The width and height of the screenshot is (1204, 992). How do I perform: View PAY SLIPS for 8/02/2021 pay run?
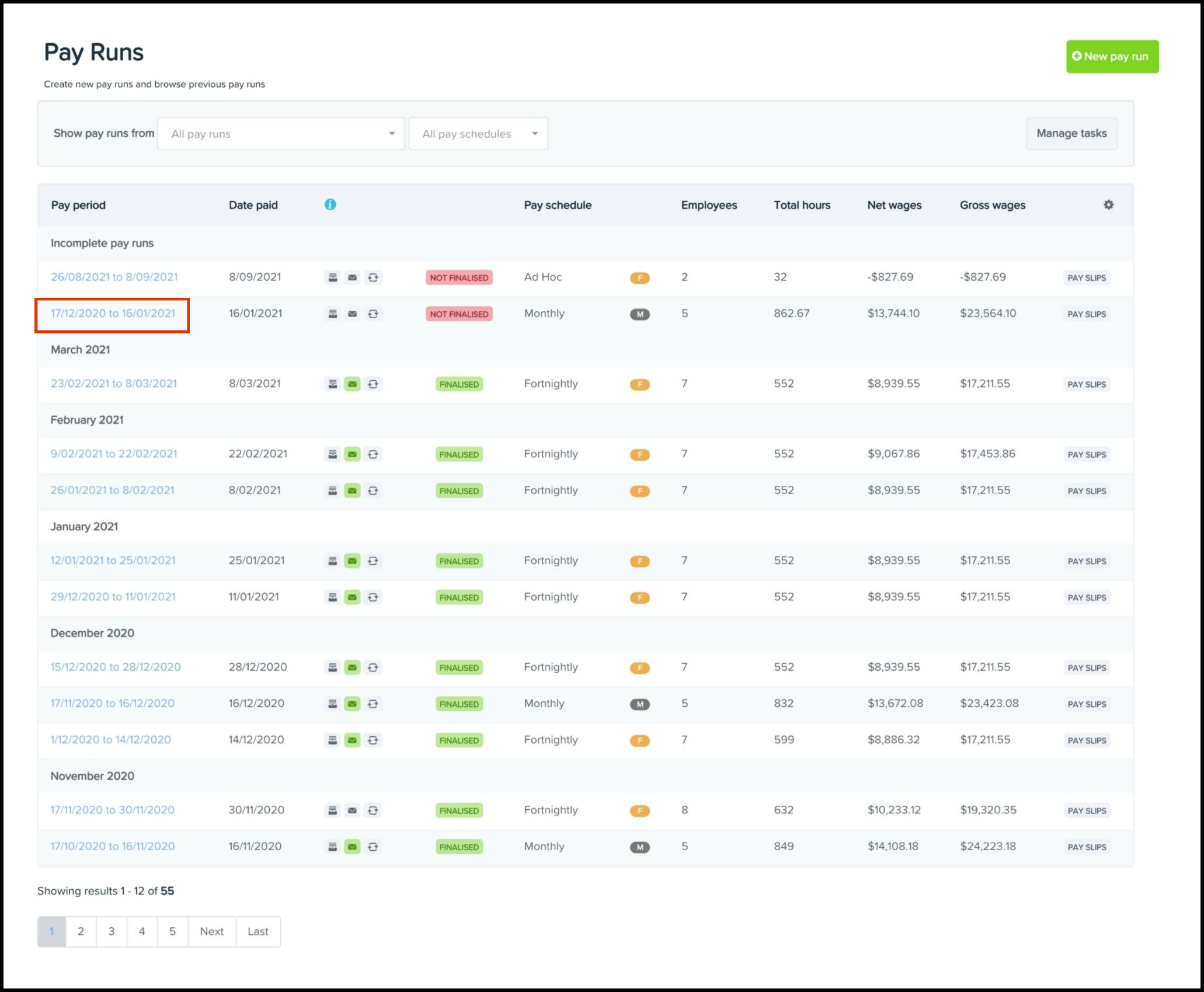tap(1086, 491)
